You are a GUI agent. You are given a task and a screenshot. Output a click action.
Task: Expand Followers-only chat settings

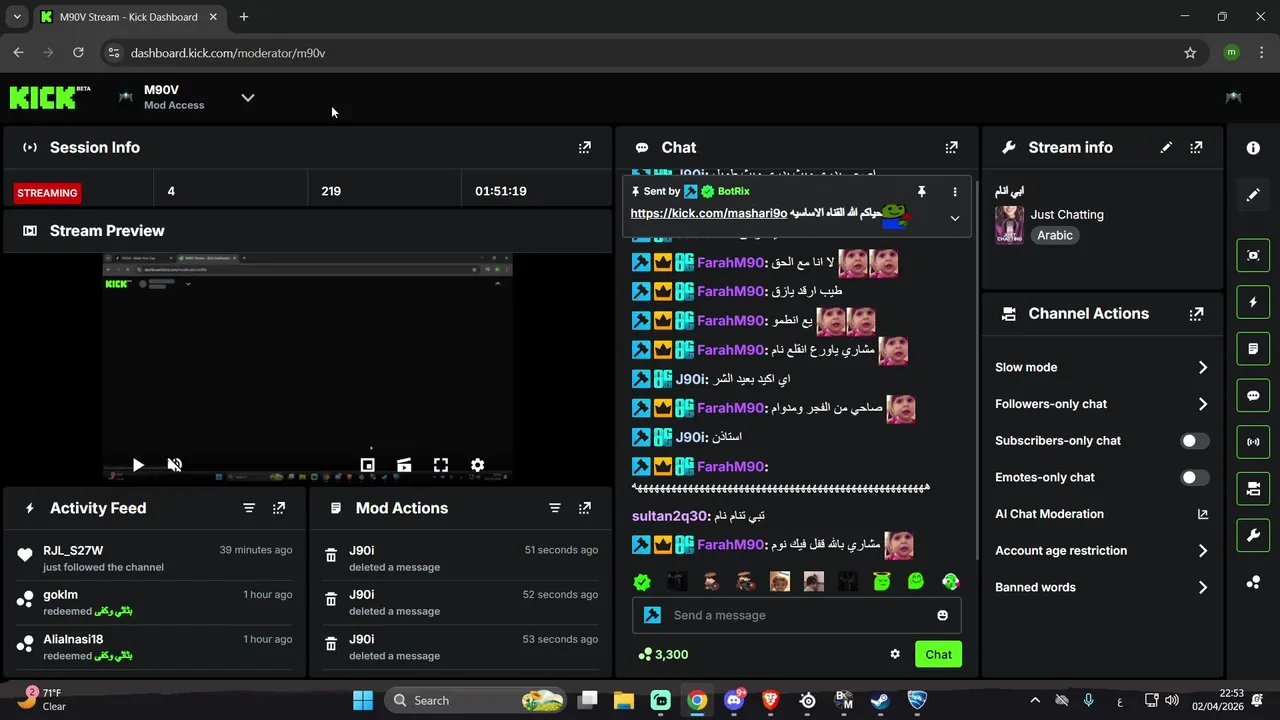tap(1203, 404)
